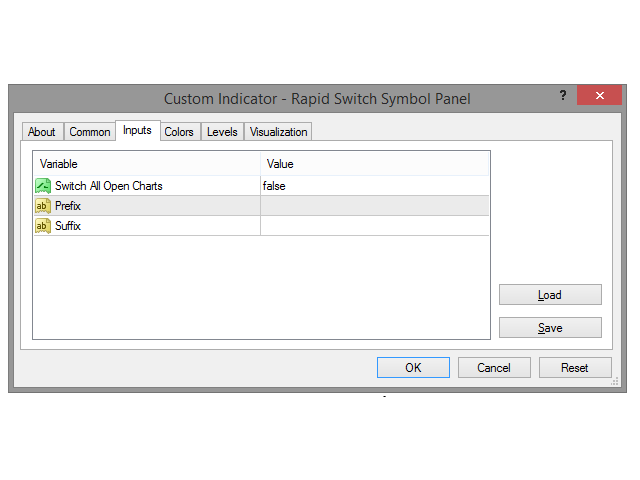The width and height of the screenshot is (640, 480).
Task: Click the Load button
Action: [550, 295]
